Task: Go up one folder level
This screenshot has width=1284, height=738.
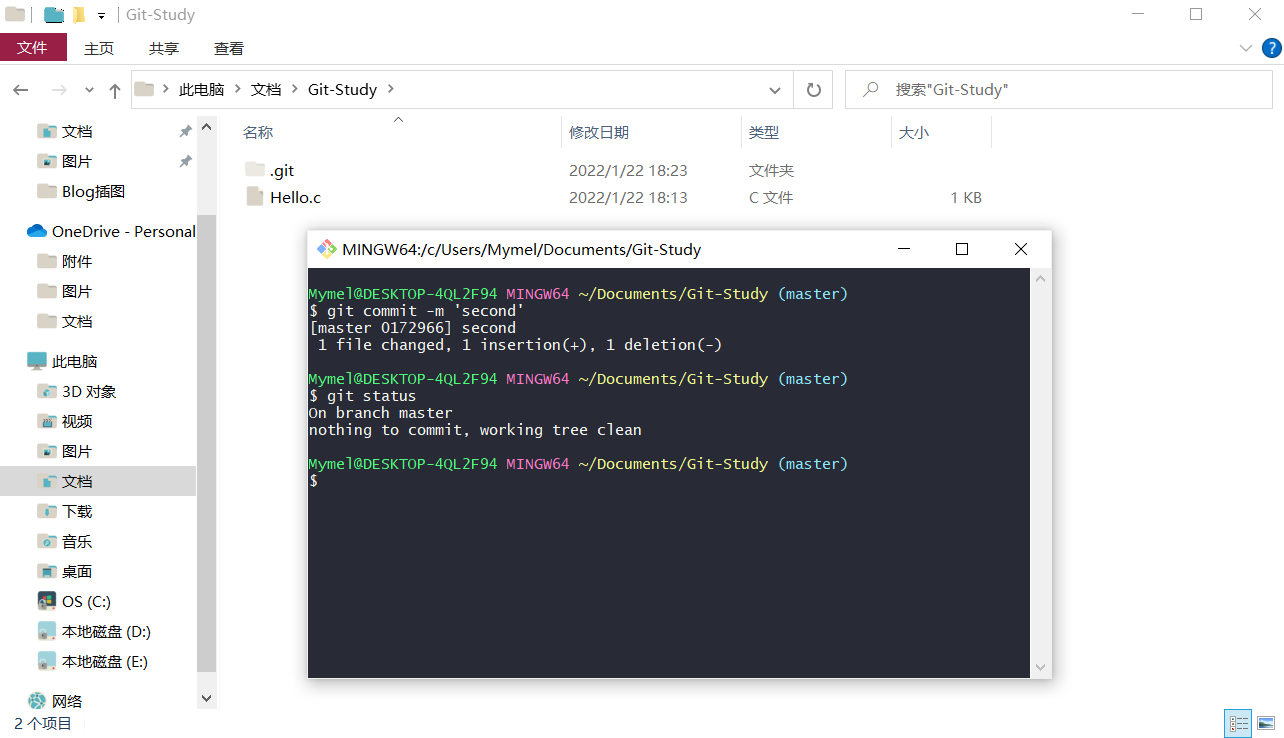Action: pos(115,90)
